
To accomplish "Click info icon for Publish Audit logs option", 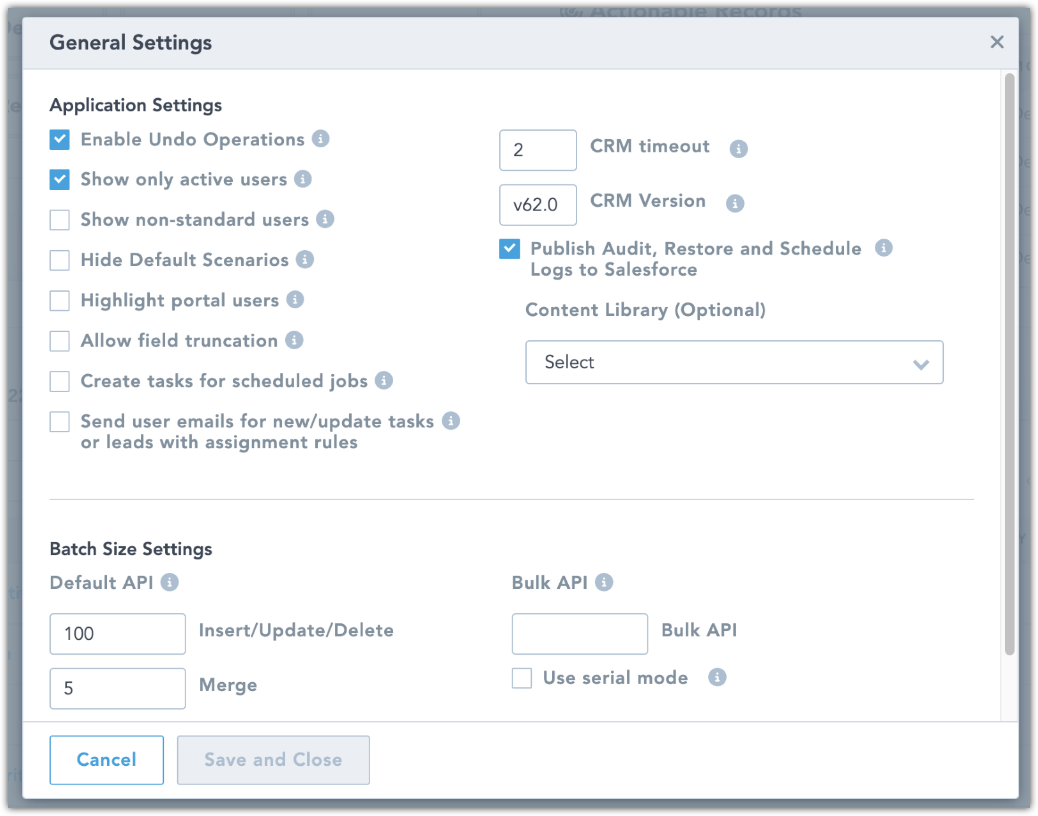I will pos(884,248).
